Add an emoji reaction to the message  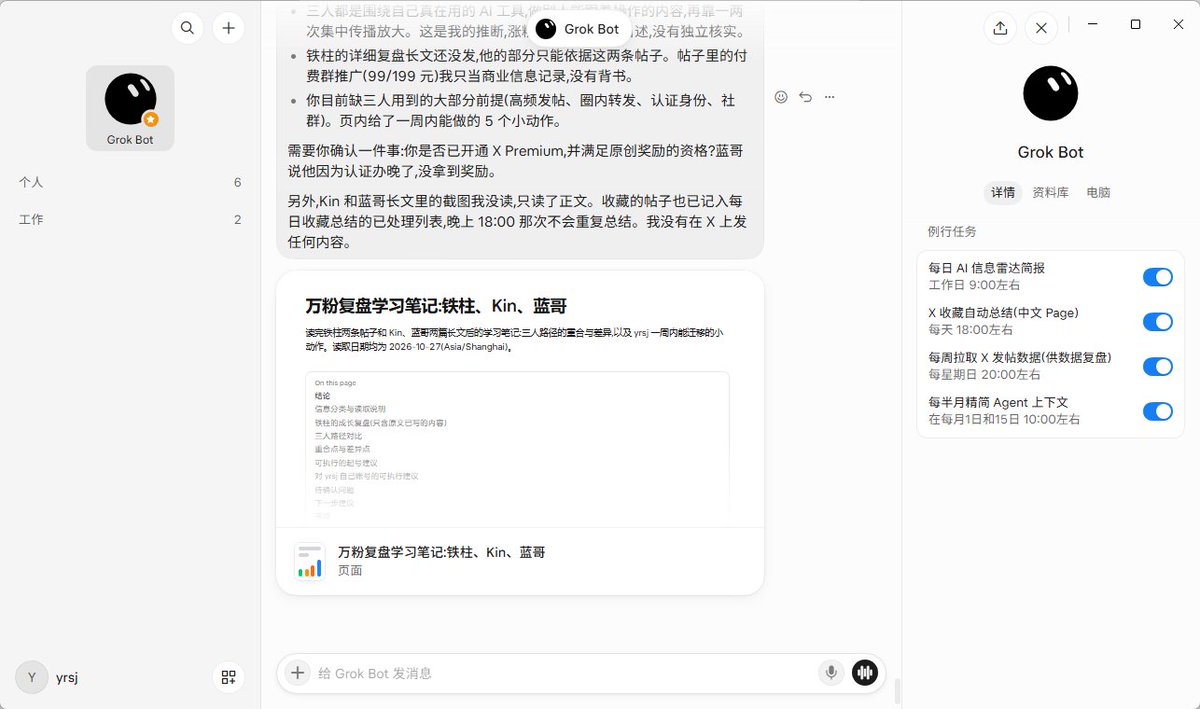781,97
